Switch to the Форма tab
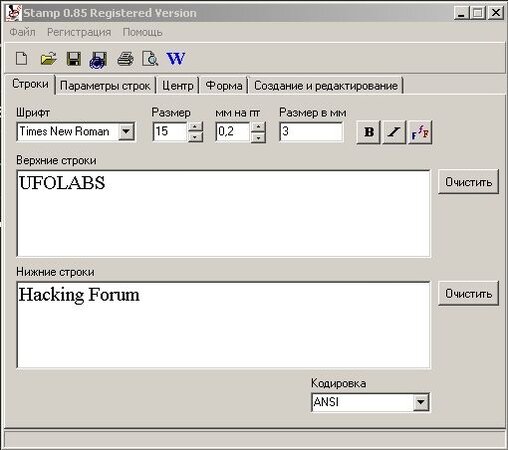Screen dimensions: 508x450 [224, 86]
